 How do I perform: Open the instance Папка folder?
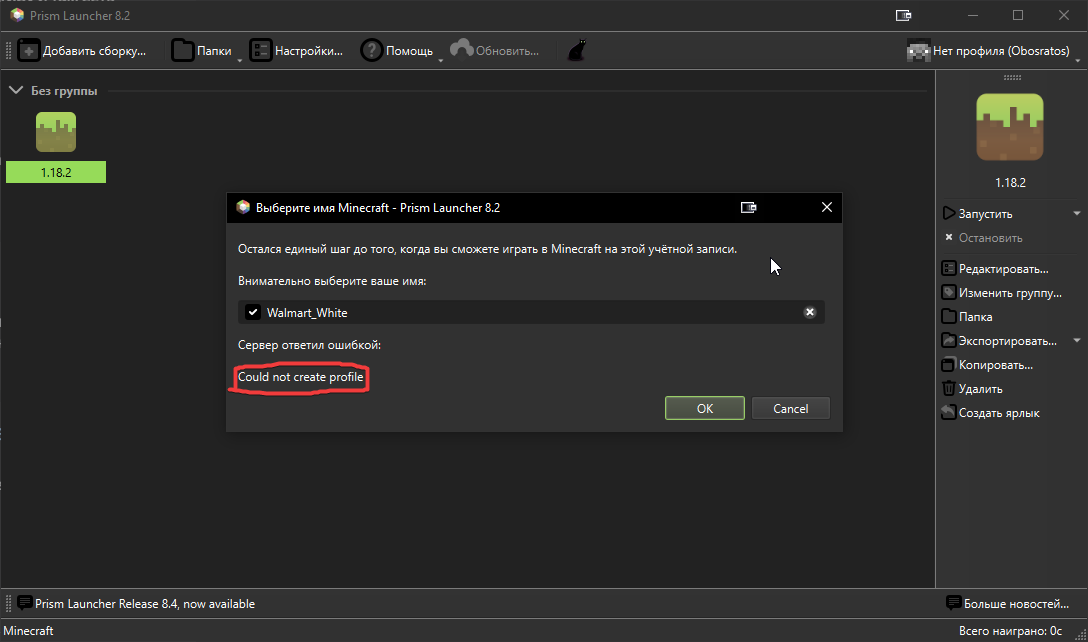[967, 316]
